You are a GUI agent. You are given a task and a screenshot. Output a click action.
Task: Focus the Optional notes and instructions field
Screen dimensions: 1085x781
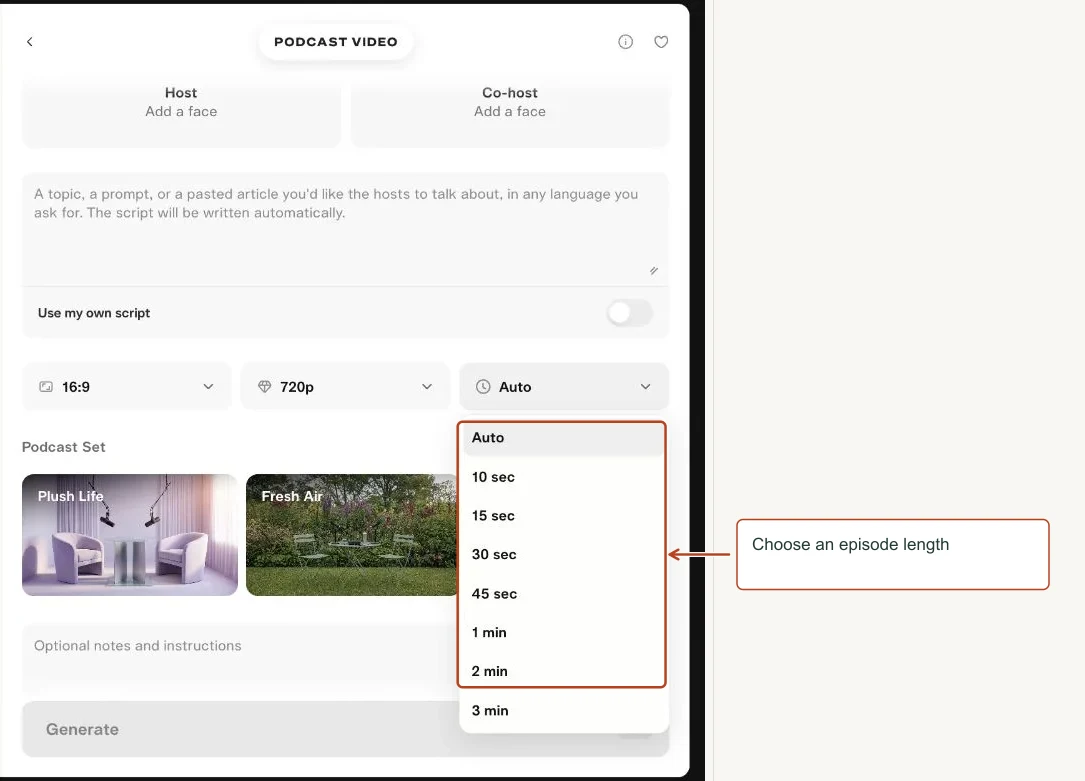point(241,659)
